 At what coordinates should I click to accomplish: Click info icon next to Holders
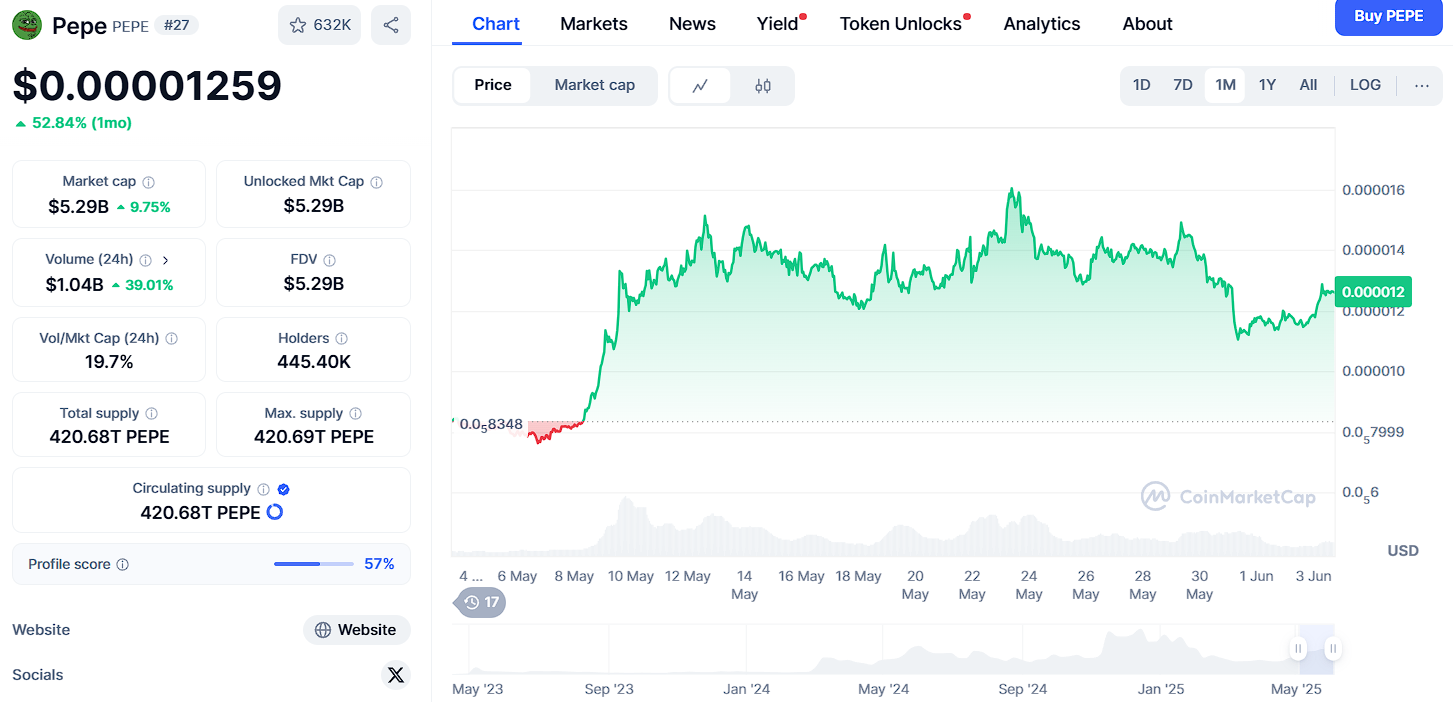(342, 339)
